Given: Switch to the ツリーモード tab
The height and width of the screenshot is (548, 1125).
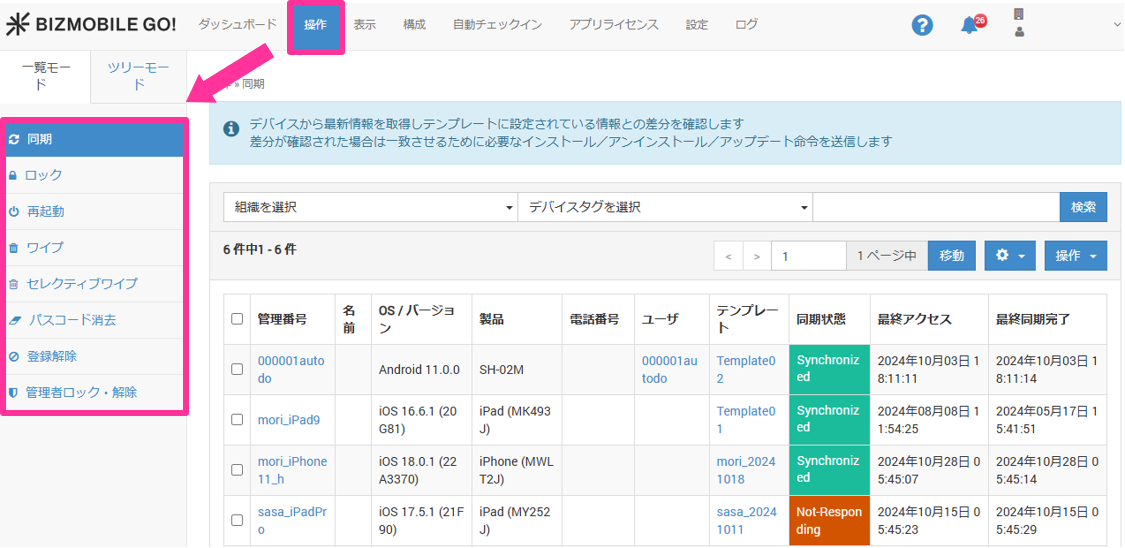Looking at the screenshot, I should click(x=139, y=76).
